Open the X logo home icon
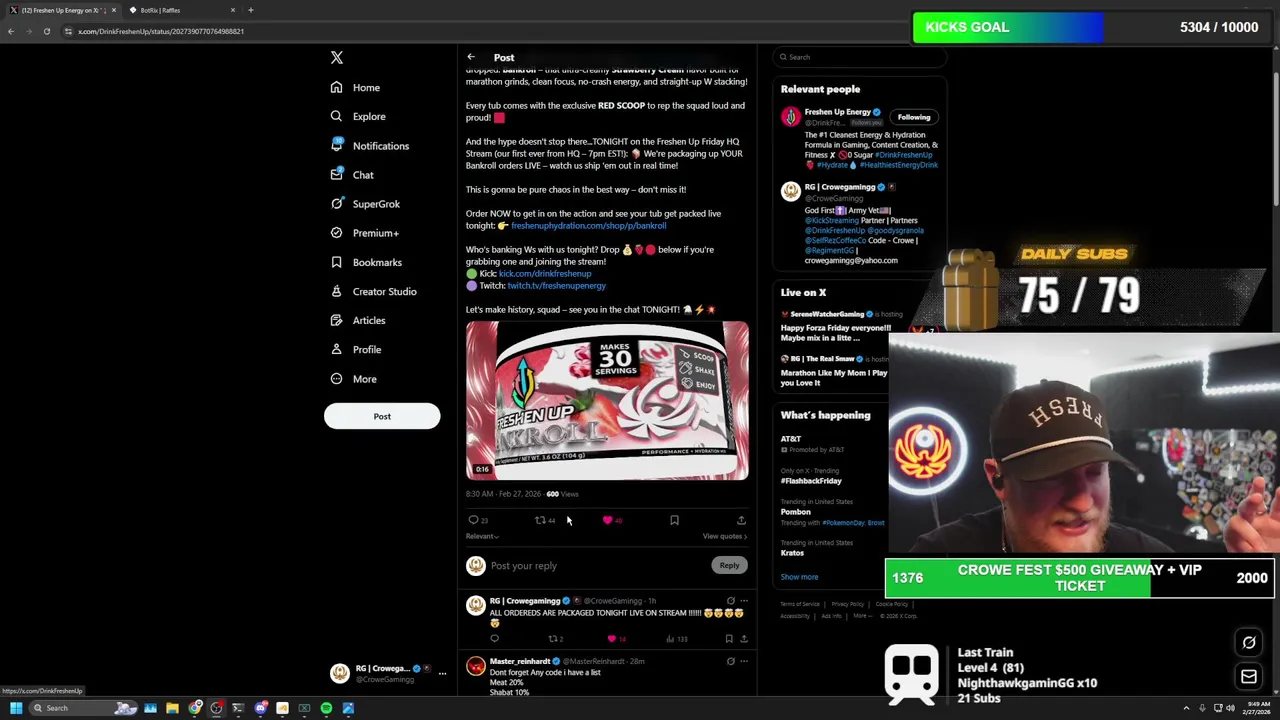1280x720 pixels. tap(337, 58)
